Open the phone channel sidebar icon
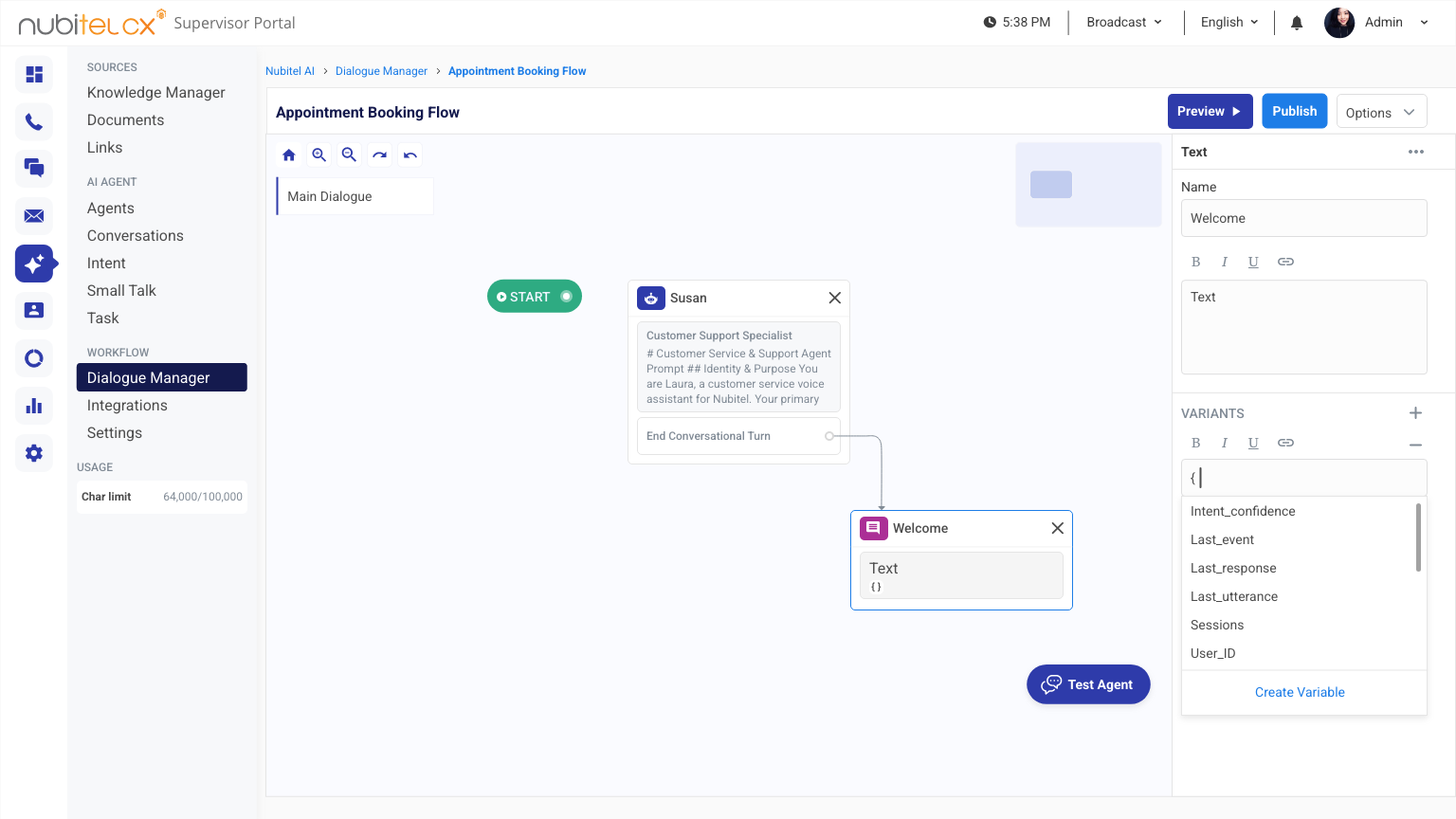 point(33,121)
